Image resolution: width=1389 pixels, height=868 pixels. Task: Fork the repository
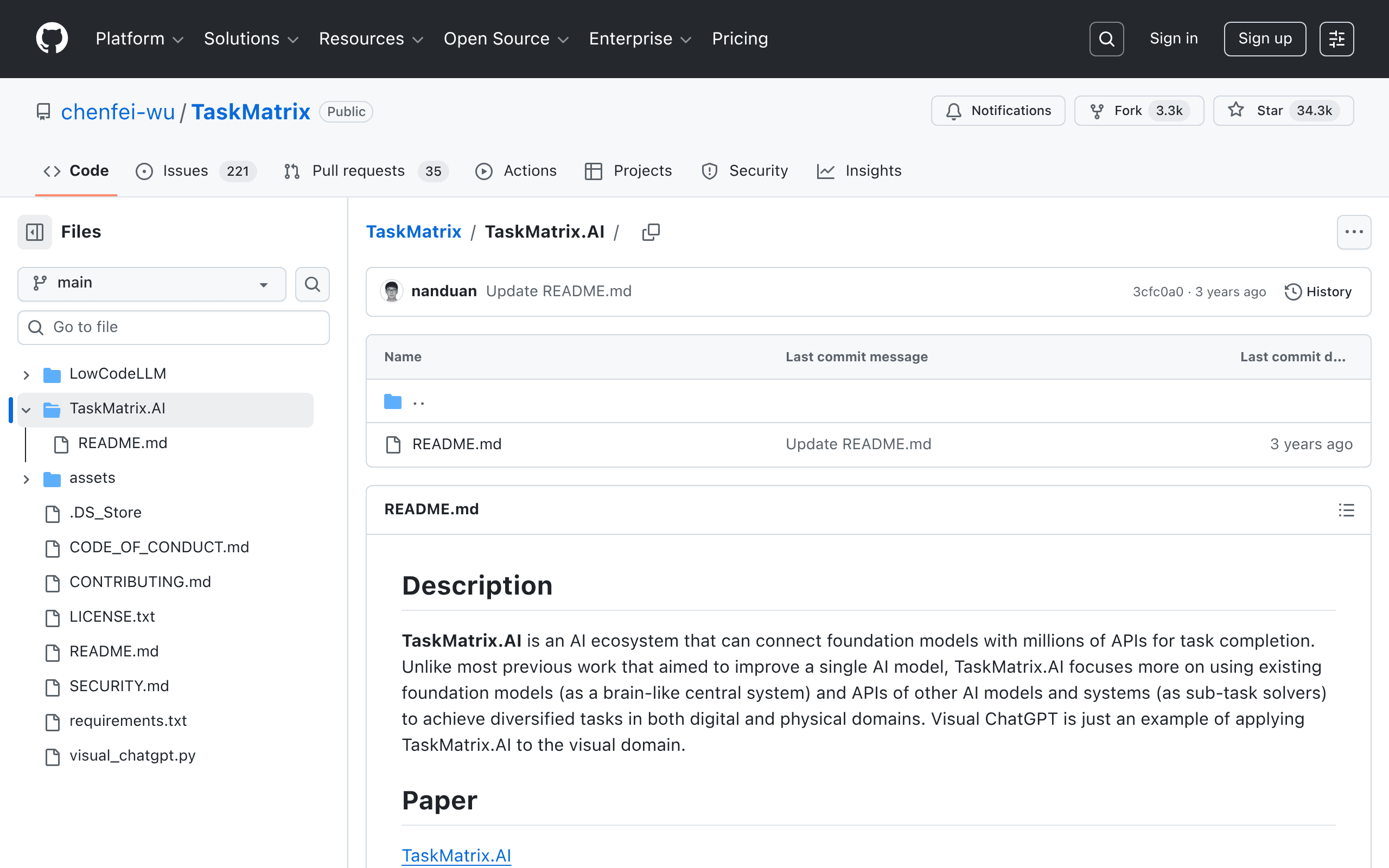point(1139,111)
